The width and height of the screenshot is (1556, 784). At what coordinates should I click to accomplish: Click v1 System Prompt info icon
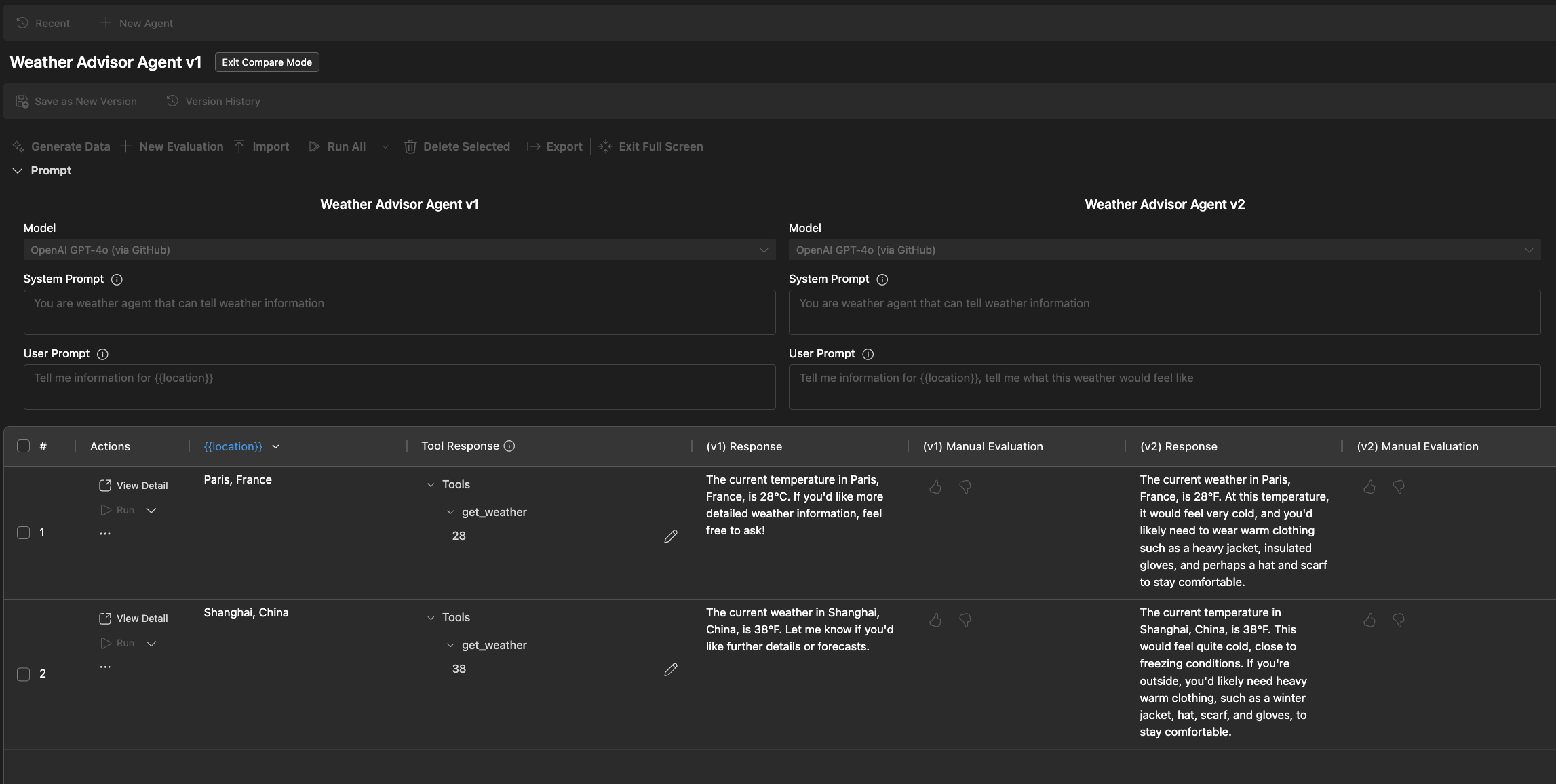pyautogui.click(x=117, y=279)
